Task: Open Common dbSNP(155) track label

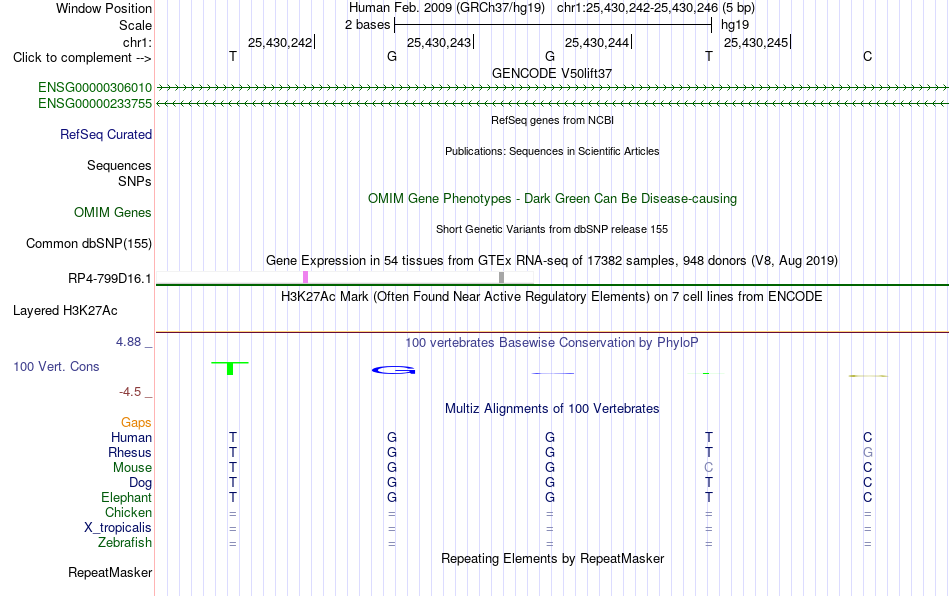Action: coord(89,243)
